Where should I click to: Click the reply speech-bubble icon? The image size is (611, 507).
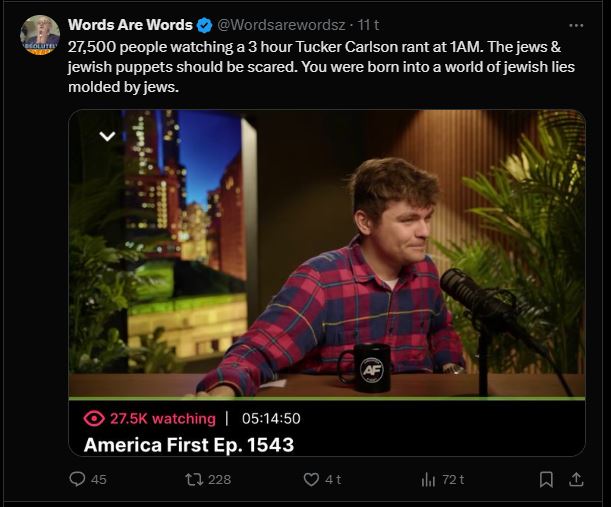click(77, 479)
